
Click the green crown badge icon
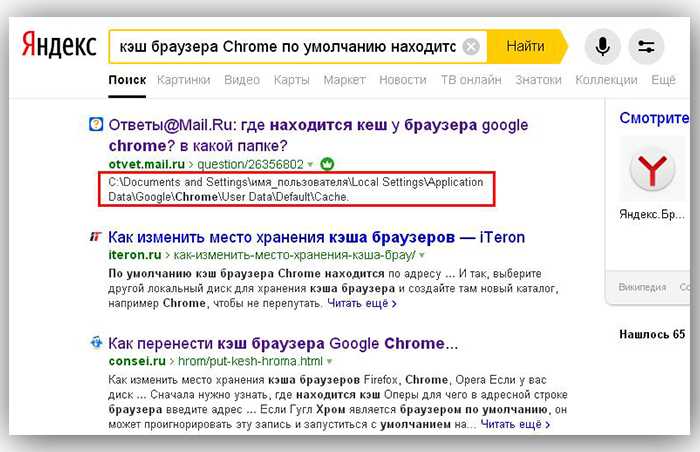(327, 164)
